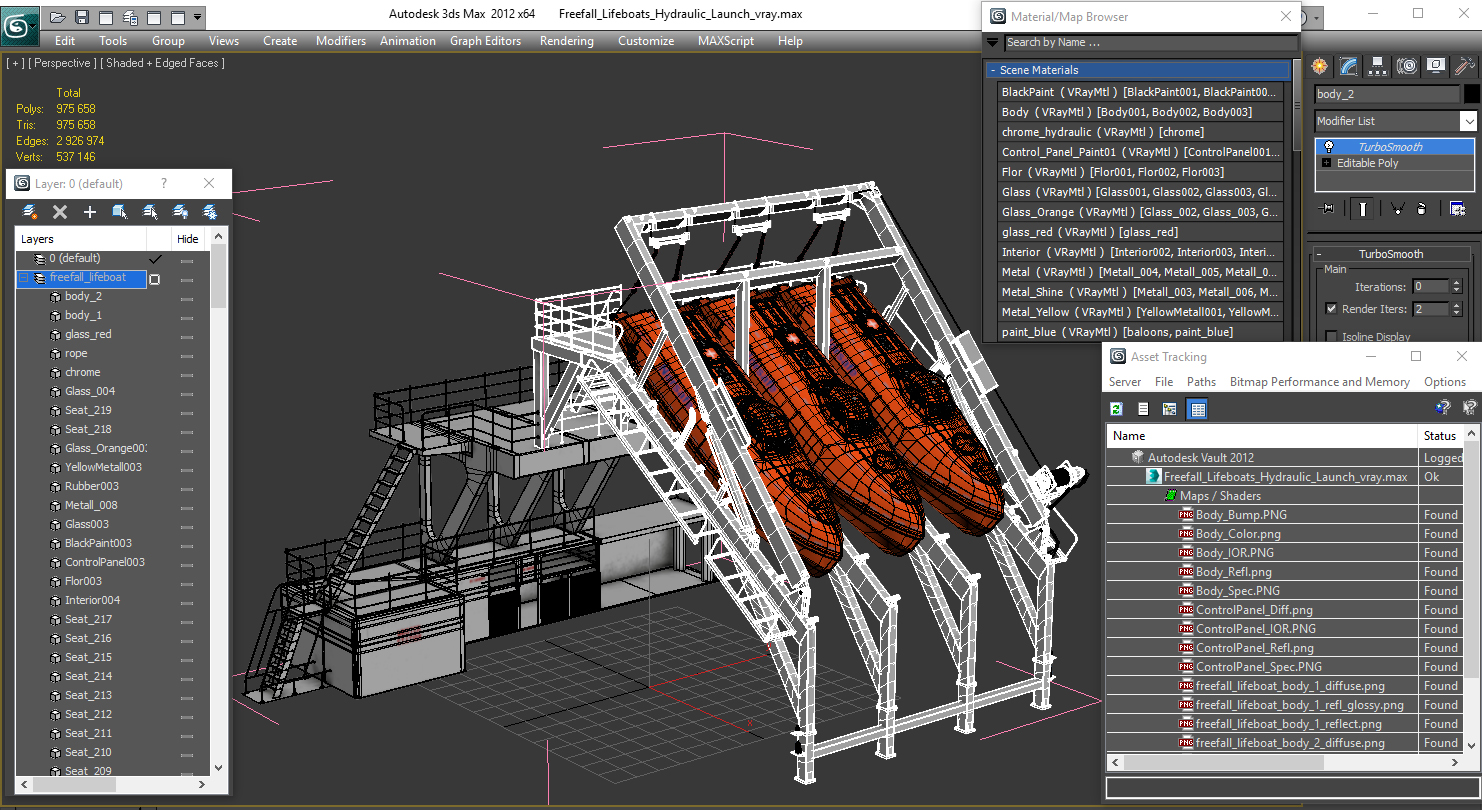
Task: Toggle Show End Result icon
Action: click(1362, 208)
